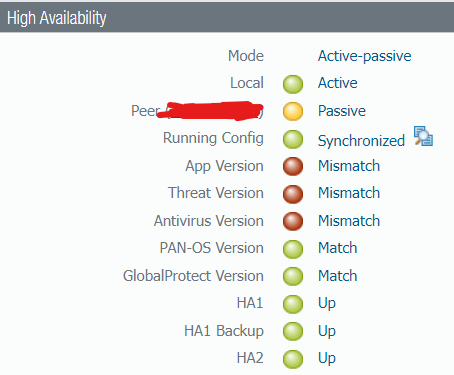
Task: Click the HA1 Up status link
Action: tap(327, 304)
